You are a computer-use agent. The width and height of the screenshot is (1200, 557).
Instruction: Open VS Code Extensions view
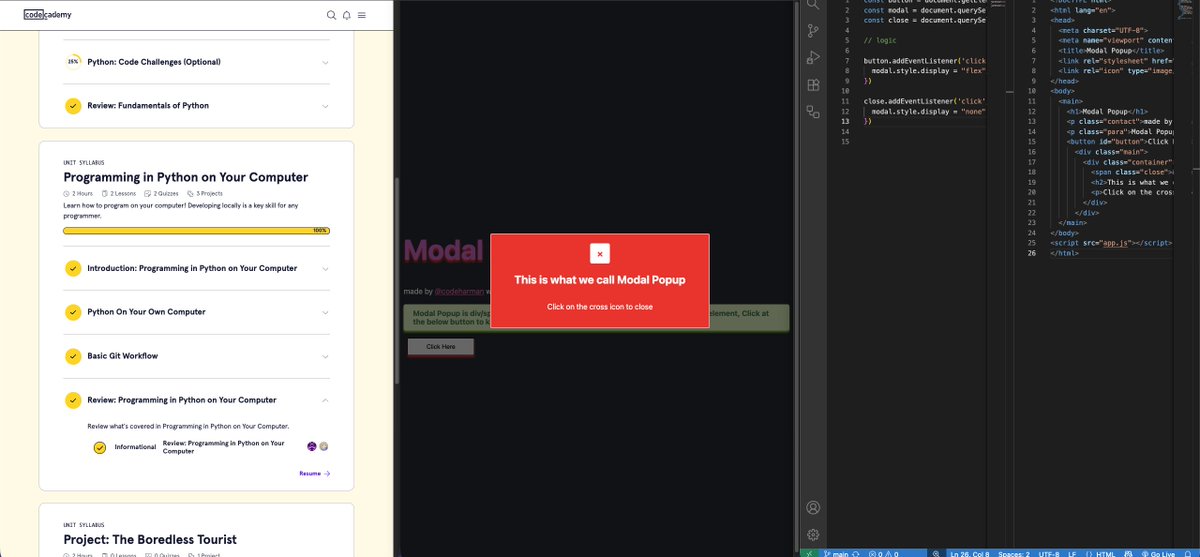click(x=813, y=85)
